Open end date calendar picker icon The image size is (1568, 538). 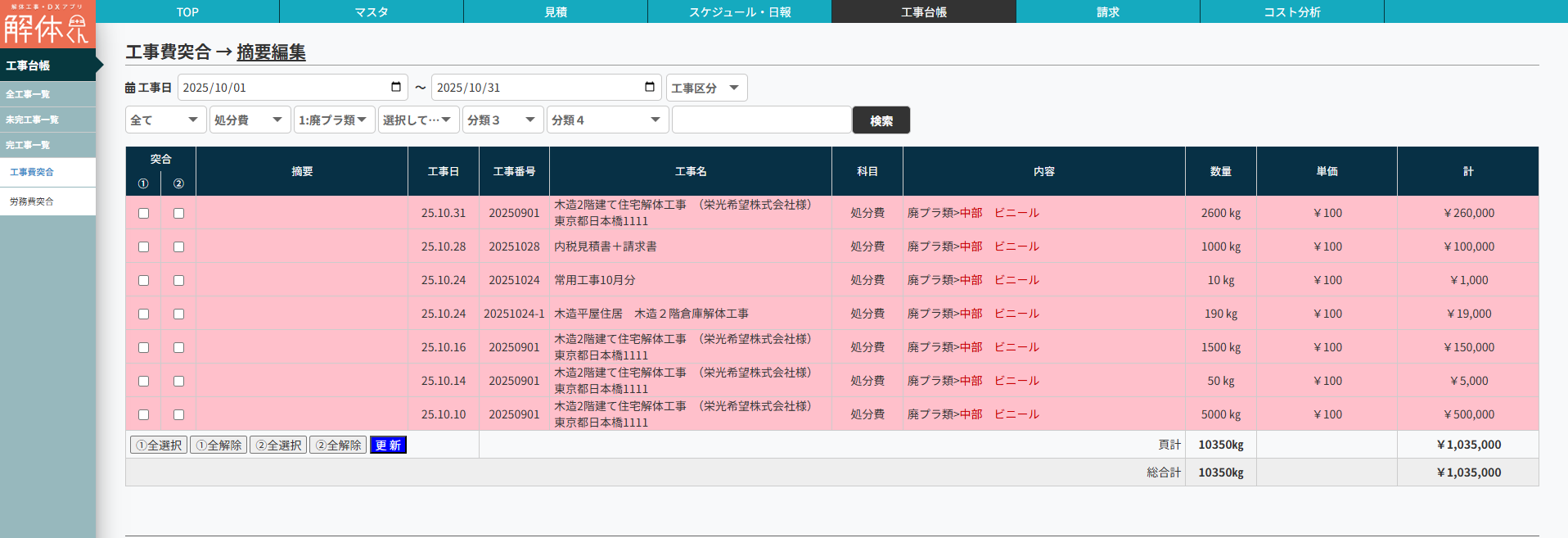point(650,87)
